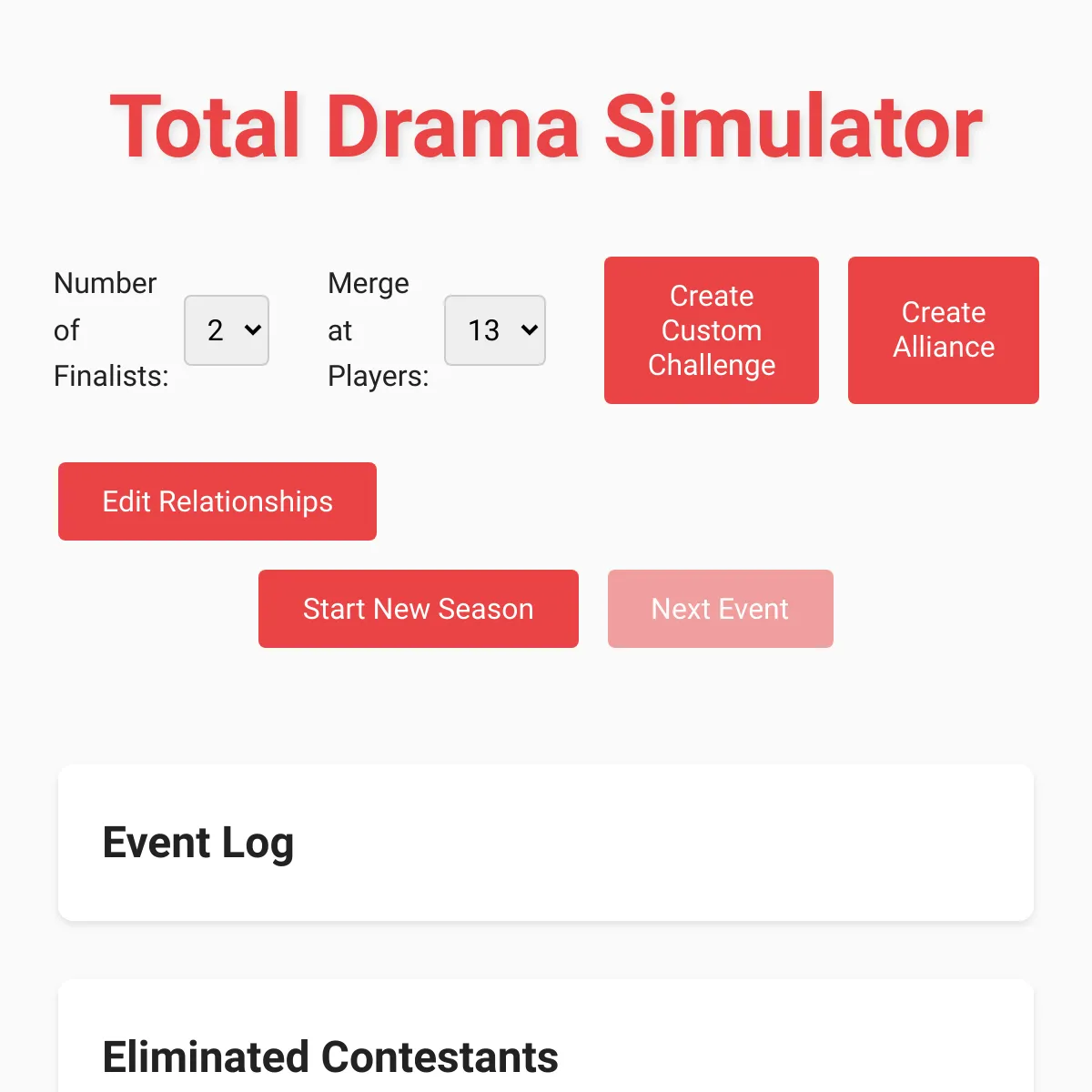Image resolution: width=1092 pixels, height=1092 pixels.
Task: Begin the season simulation
Action: pos(418,608)
